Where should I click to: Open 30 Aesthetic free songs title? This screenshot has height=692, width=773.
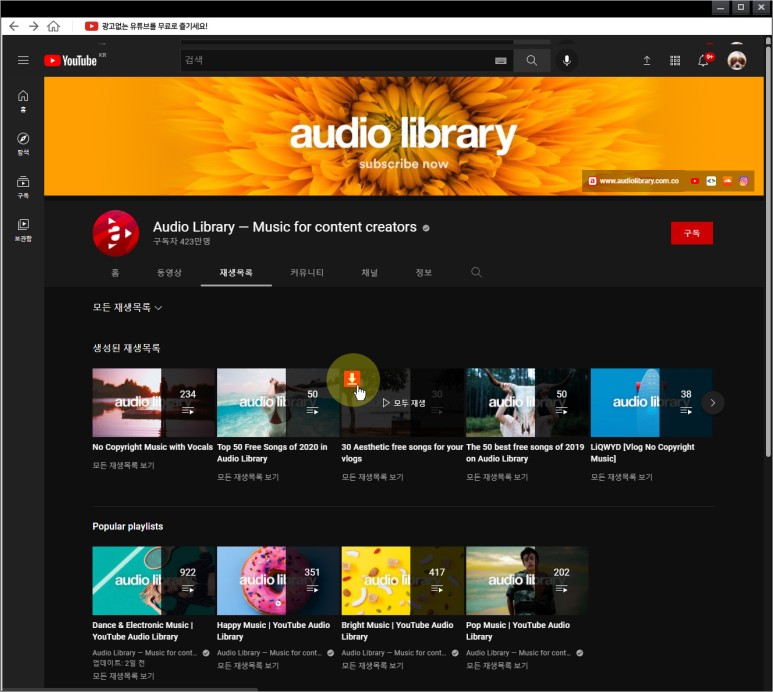tap(402, 452)
